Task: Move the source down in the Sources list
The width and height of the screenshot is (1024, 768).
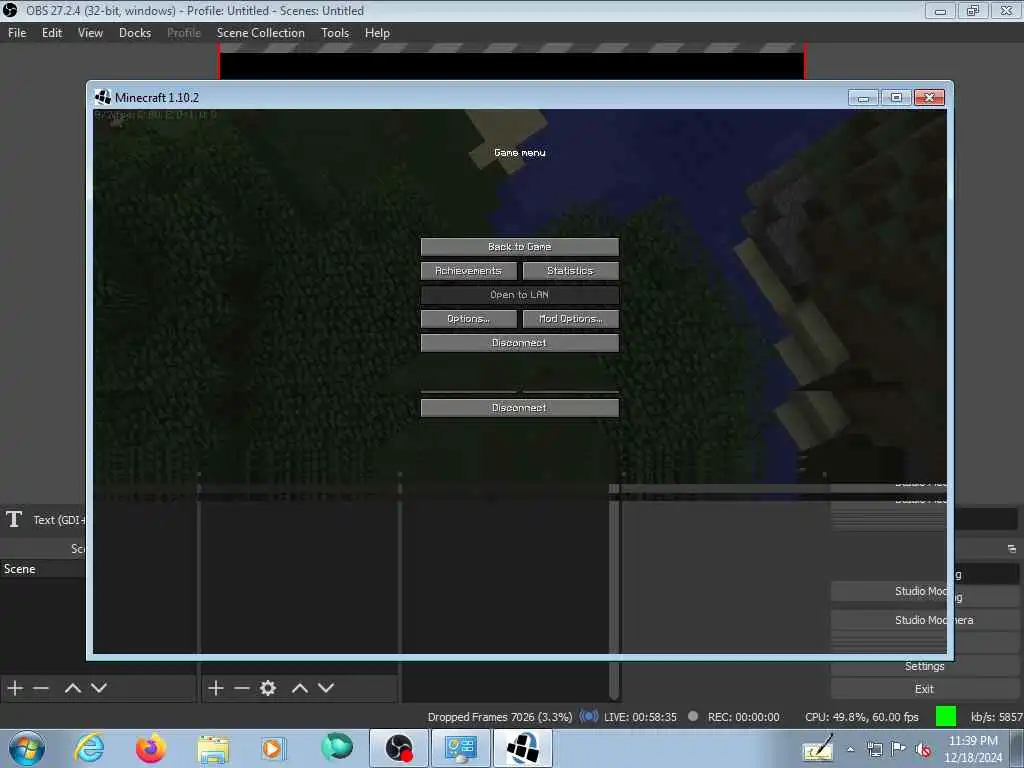Action: (x=326, y=688)
